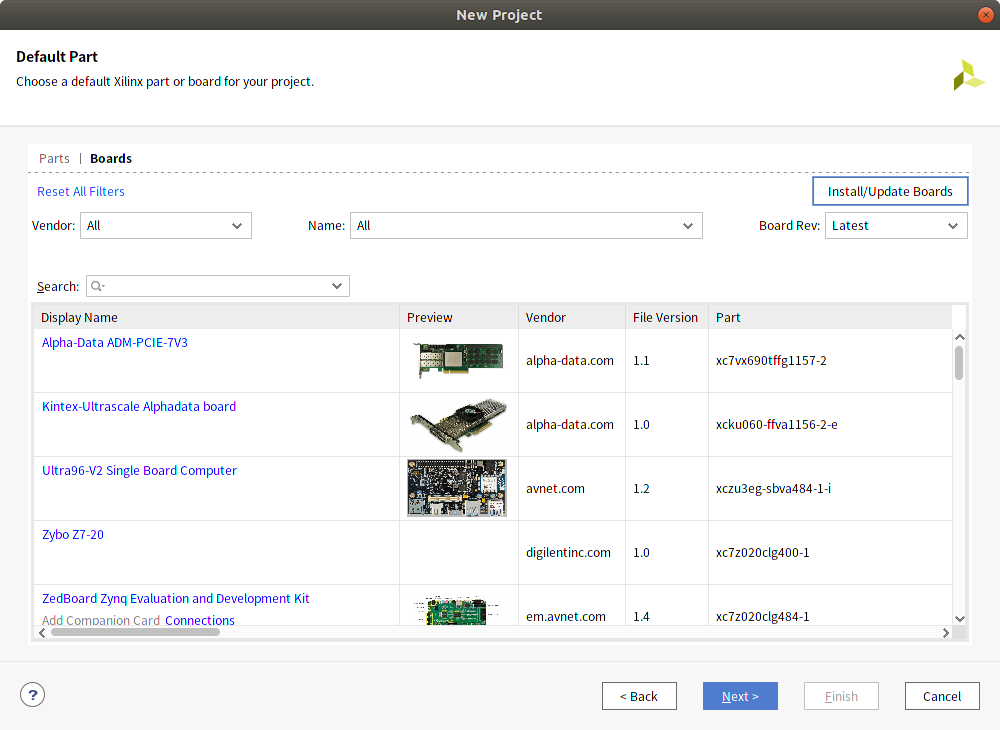Open the Name dropdown
The width and height of the screenshot is (1000, 730).
(526, 226)
